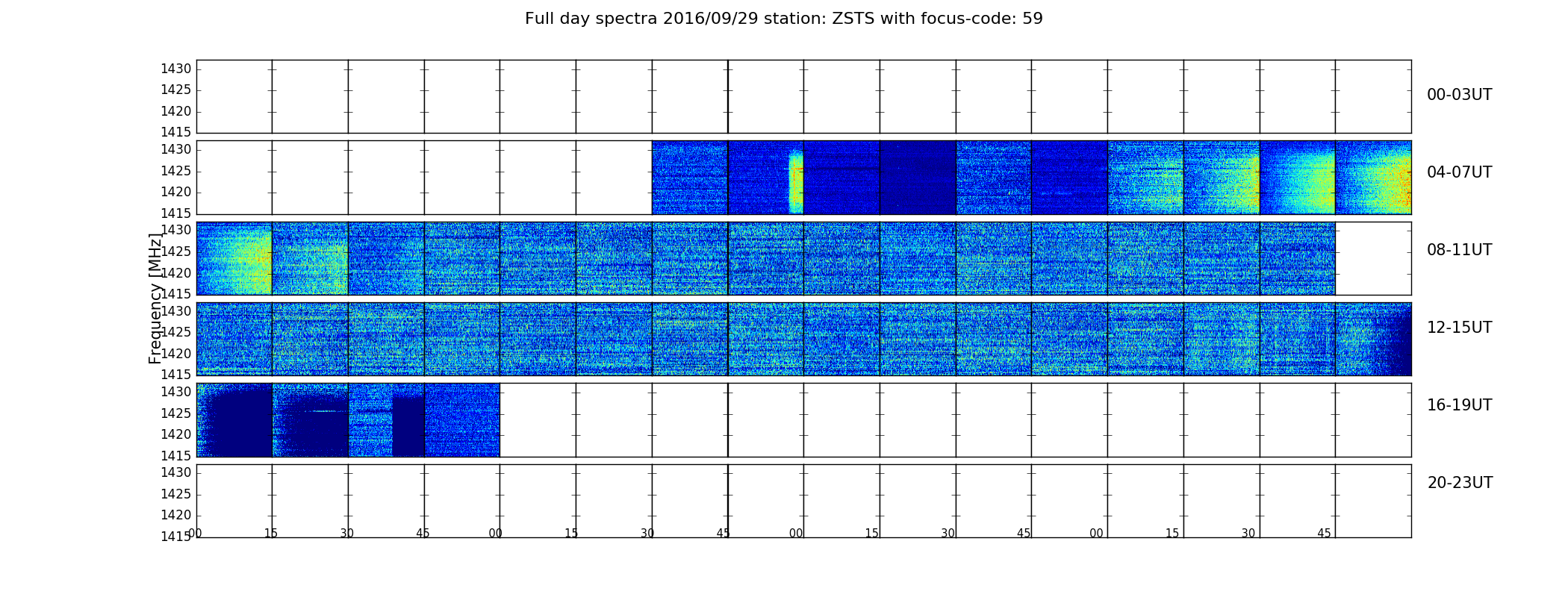Click the 1425 tick label of the 04-07UT row
Screen dimensions: 1568x597
[176, 171]
